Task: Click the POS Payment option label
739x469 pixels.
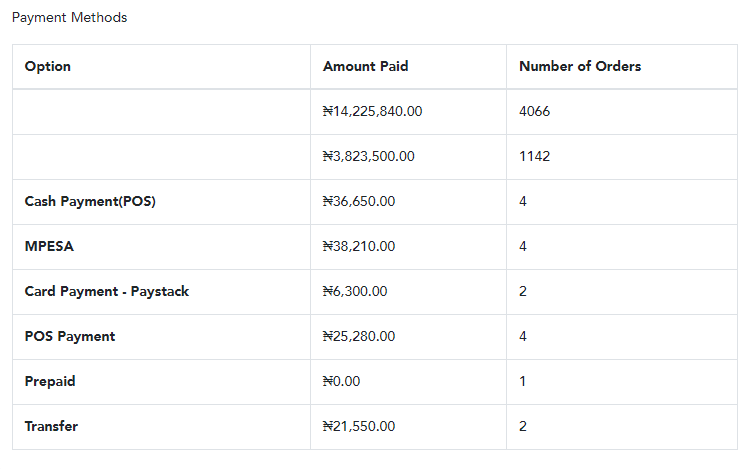Action: (x=70, y=337)
